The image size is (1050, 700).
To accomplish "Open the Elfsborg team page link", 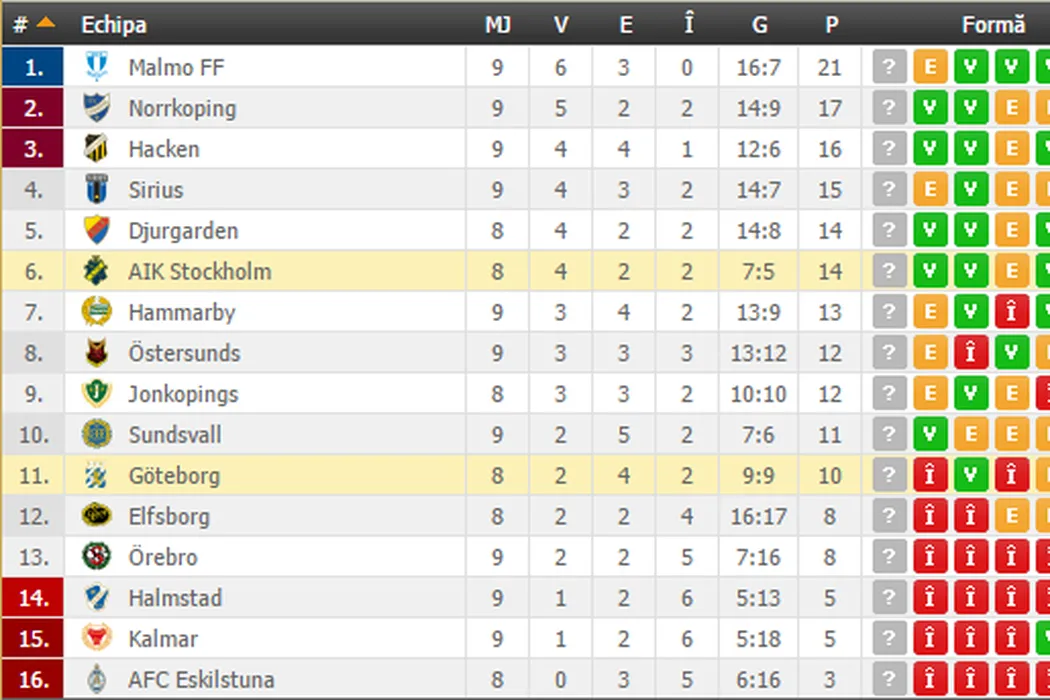I will (x=169, y=517).
